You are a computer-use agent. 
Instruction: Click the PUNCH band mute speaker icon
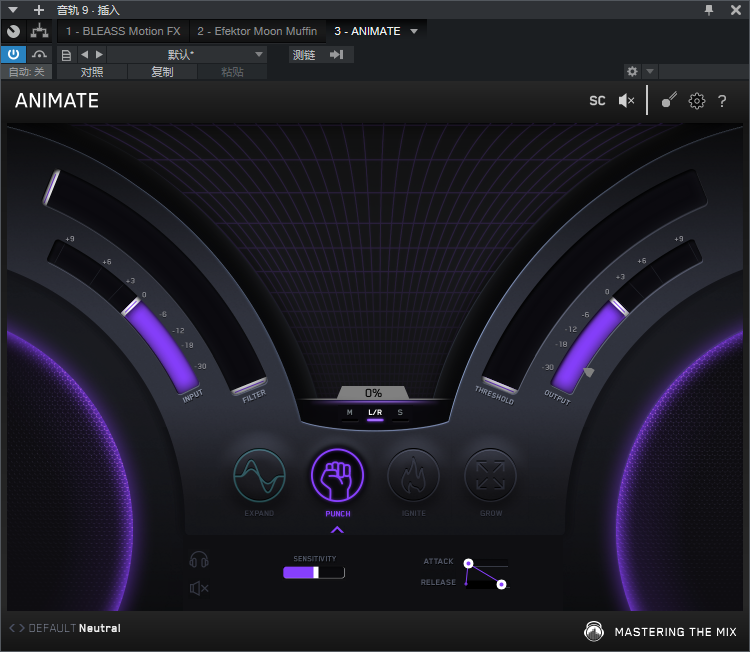click(199, 588)
